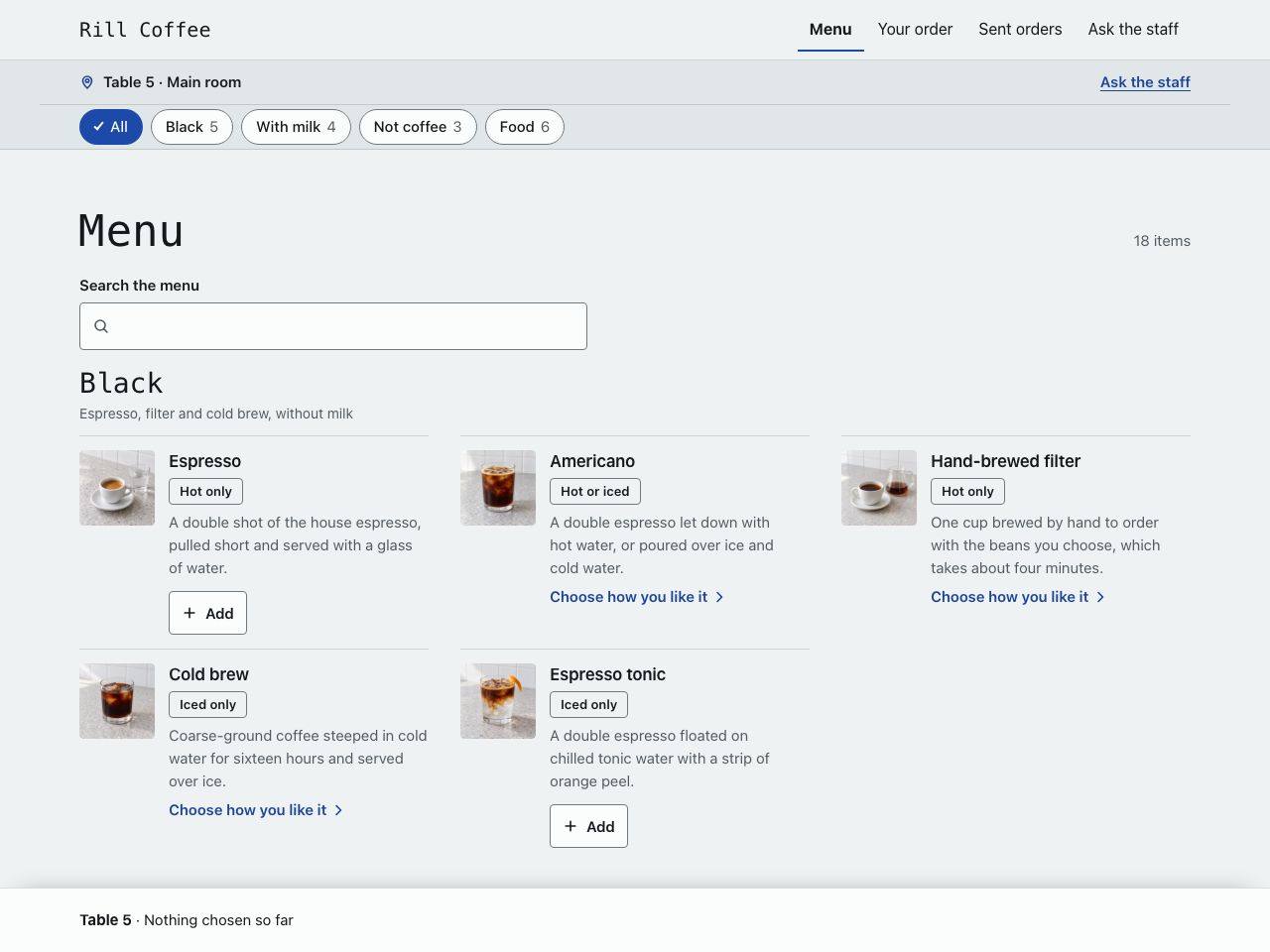Click the Search the menu field
The height and width of the screenshot is (952, 1270).
(x=333, y=326)
